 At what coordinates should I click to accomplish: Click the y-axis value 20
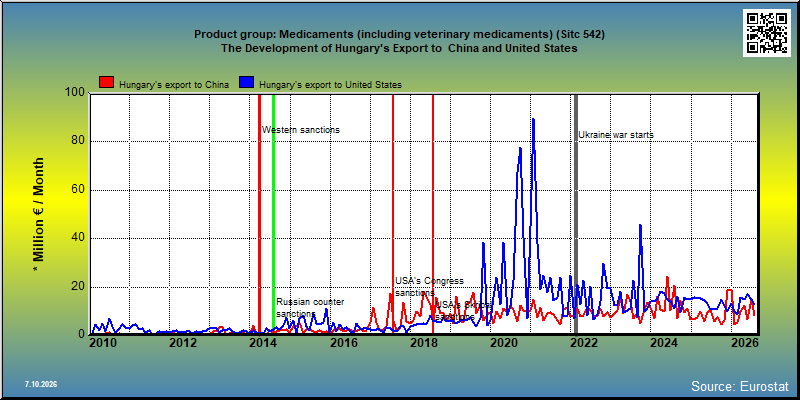pyautogui.click(x=78, y=287)
